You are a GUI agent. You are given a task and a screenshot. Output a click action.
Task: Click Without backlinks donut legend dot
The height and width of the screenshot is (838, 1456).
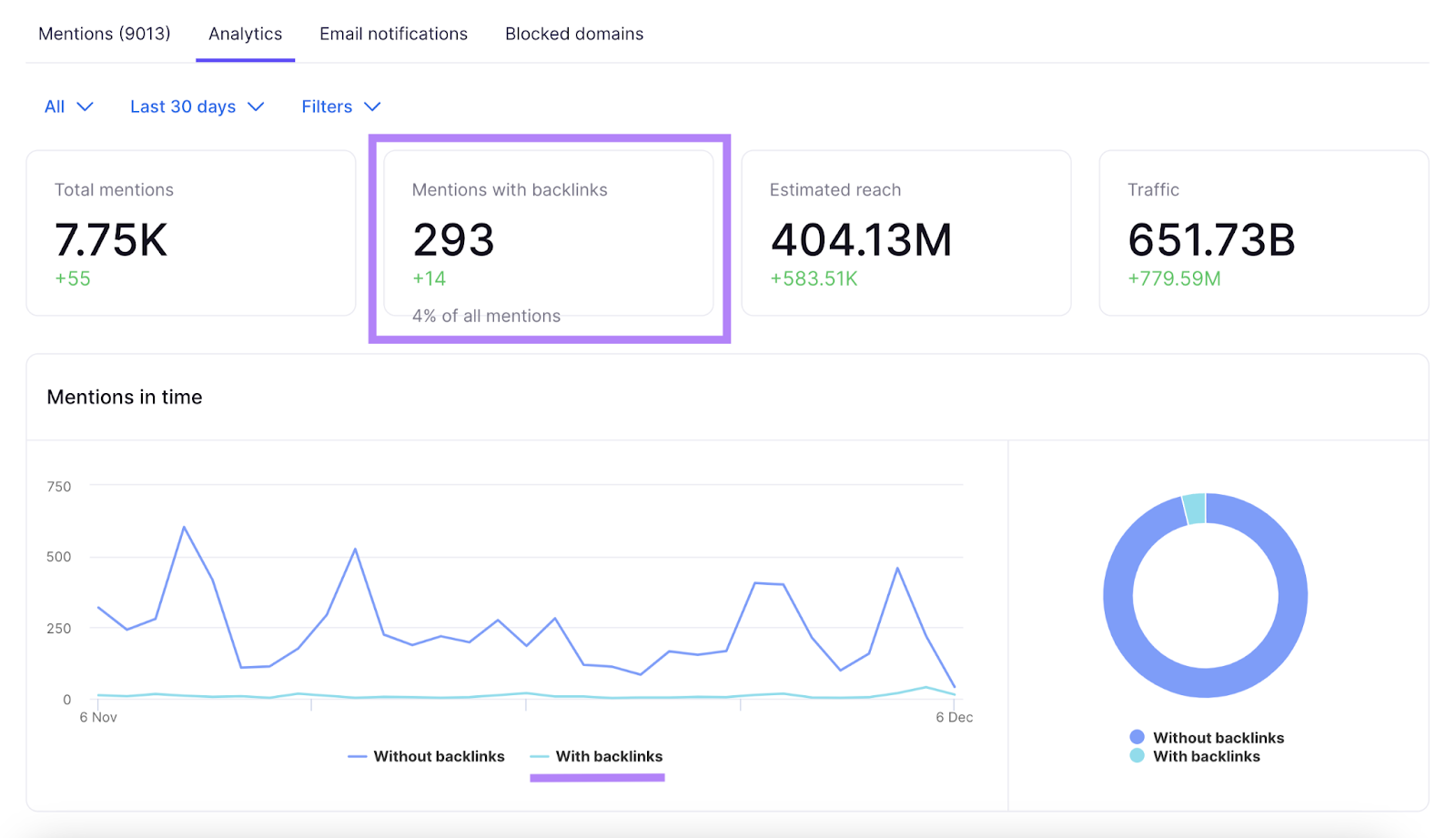[x=1137, y=737]
